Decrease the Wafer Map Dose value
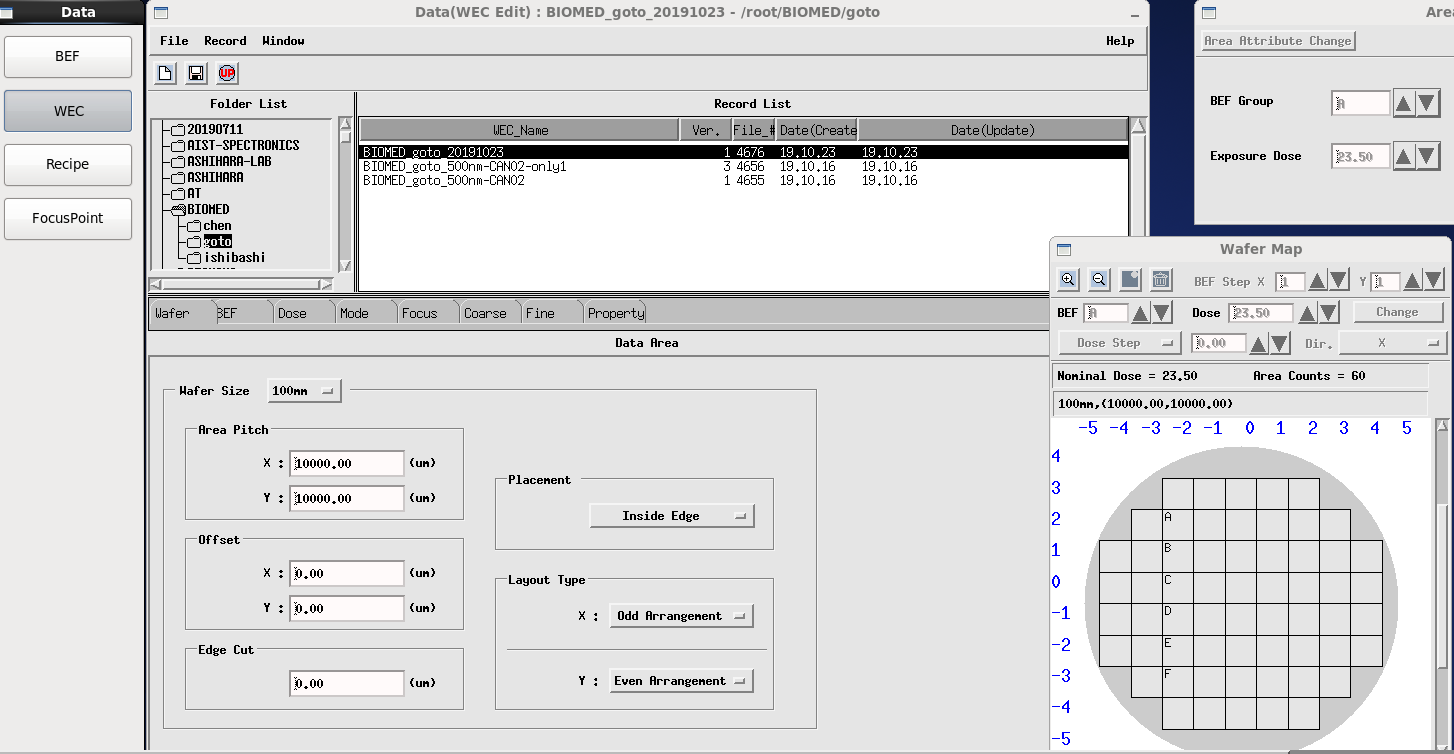The image size is (1454, 754). coord(1328,313)
